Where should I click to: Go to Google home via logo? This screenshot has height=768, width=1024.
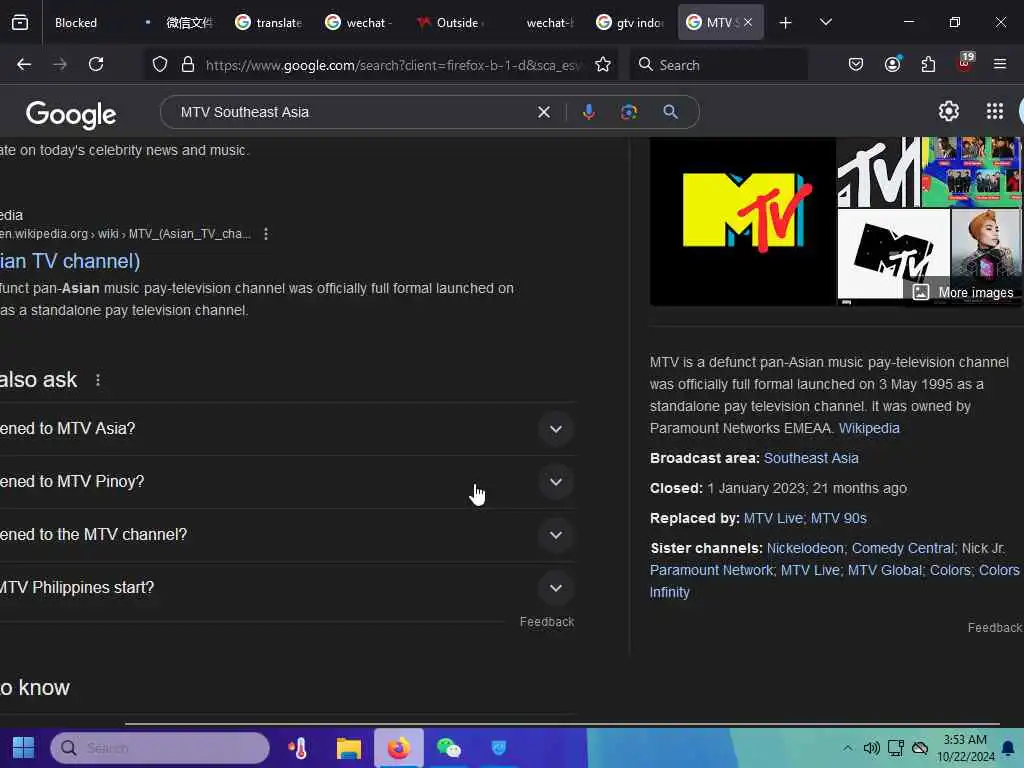71,114
